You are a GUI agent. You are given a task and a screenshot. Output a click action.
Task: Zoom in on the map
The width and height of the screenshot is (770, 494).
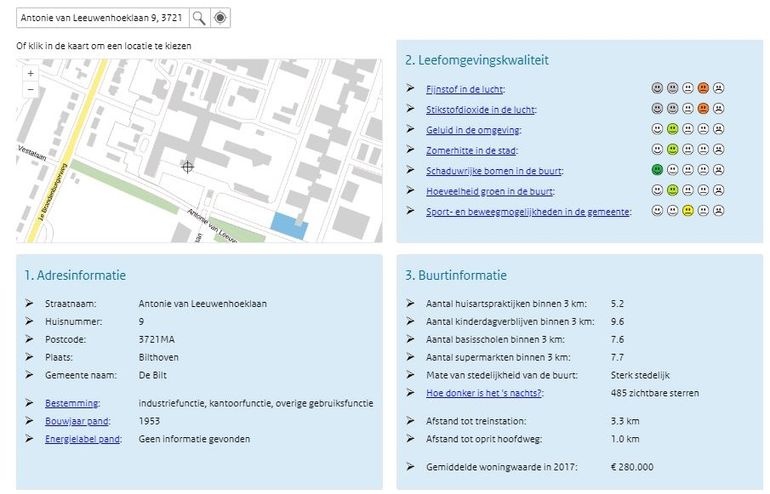tap(30, 73)
